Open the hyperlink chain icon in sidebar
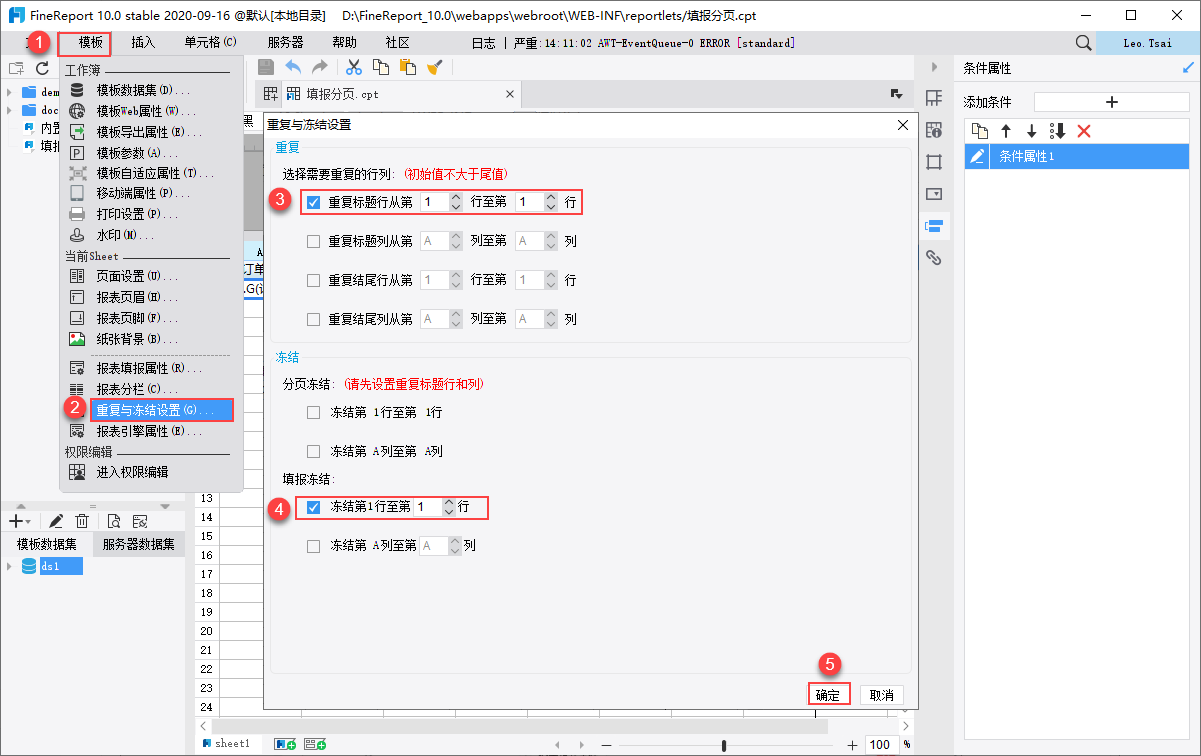The image size is (1201, 756). 934,258
